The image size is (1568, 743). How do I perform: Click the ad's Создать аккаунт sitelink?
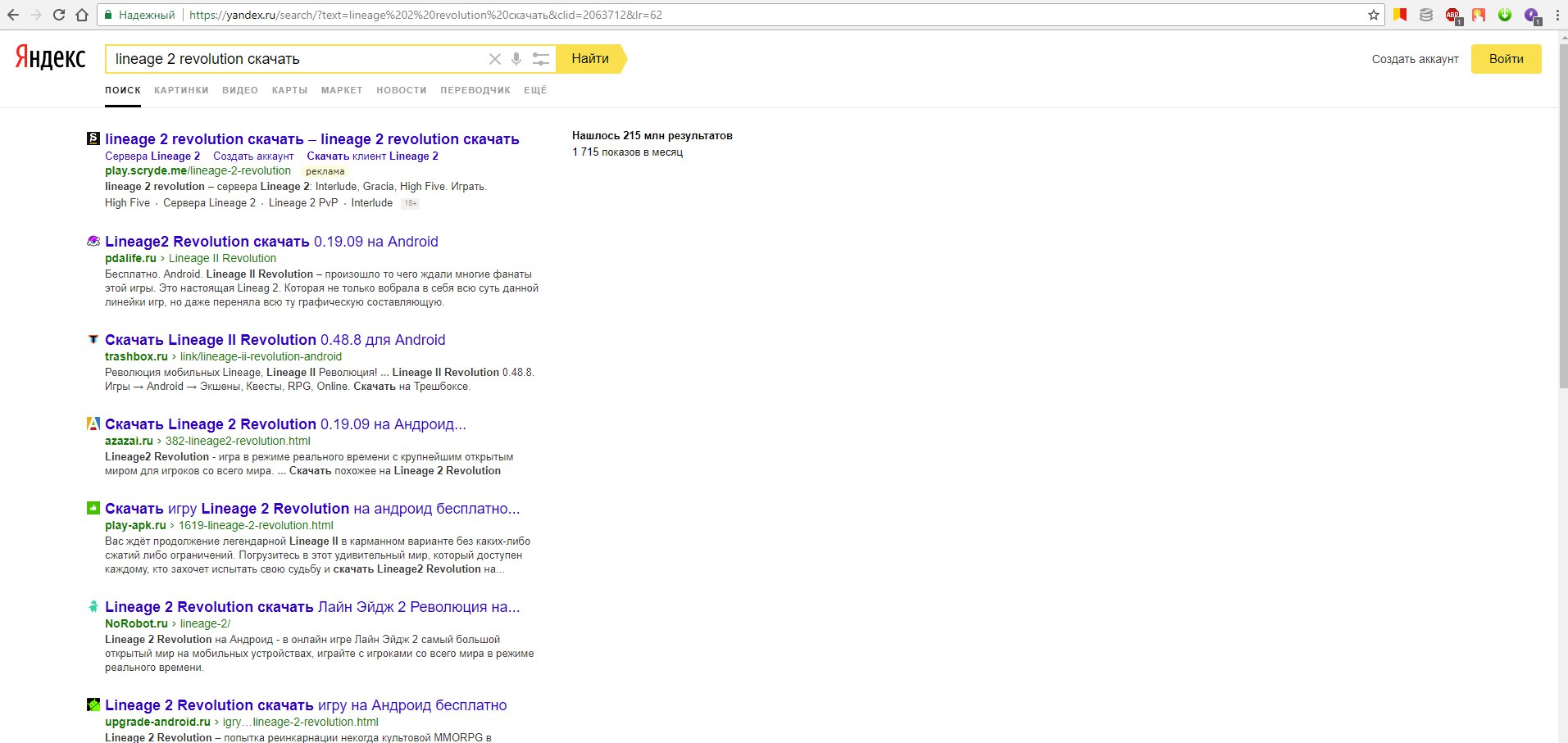tap(253, 156)
